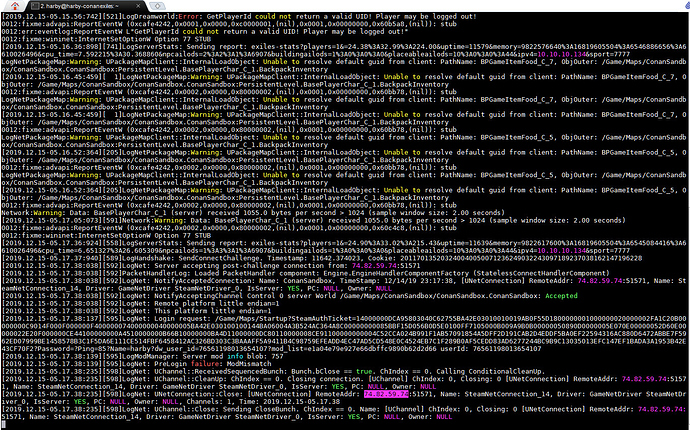The width and height of the screenshot is (690, 430).
Task: Click "Remote platform little endian=1" text
Action: pos(217,304)
